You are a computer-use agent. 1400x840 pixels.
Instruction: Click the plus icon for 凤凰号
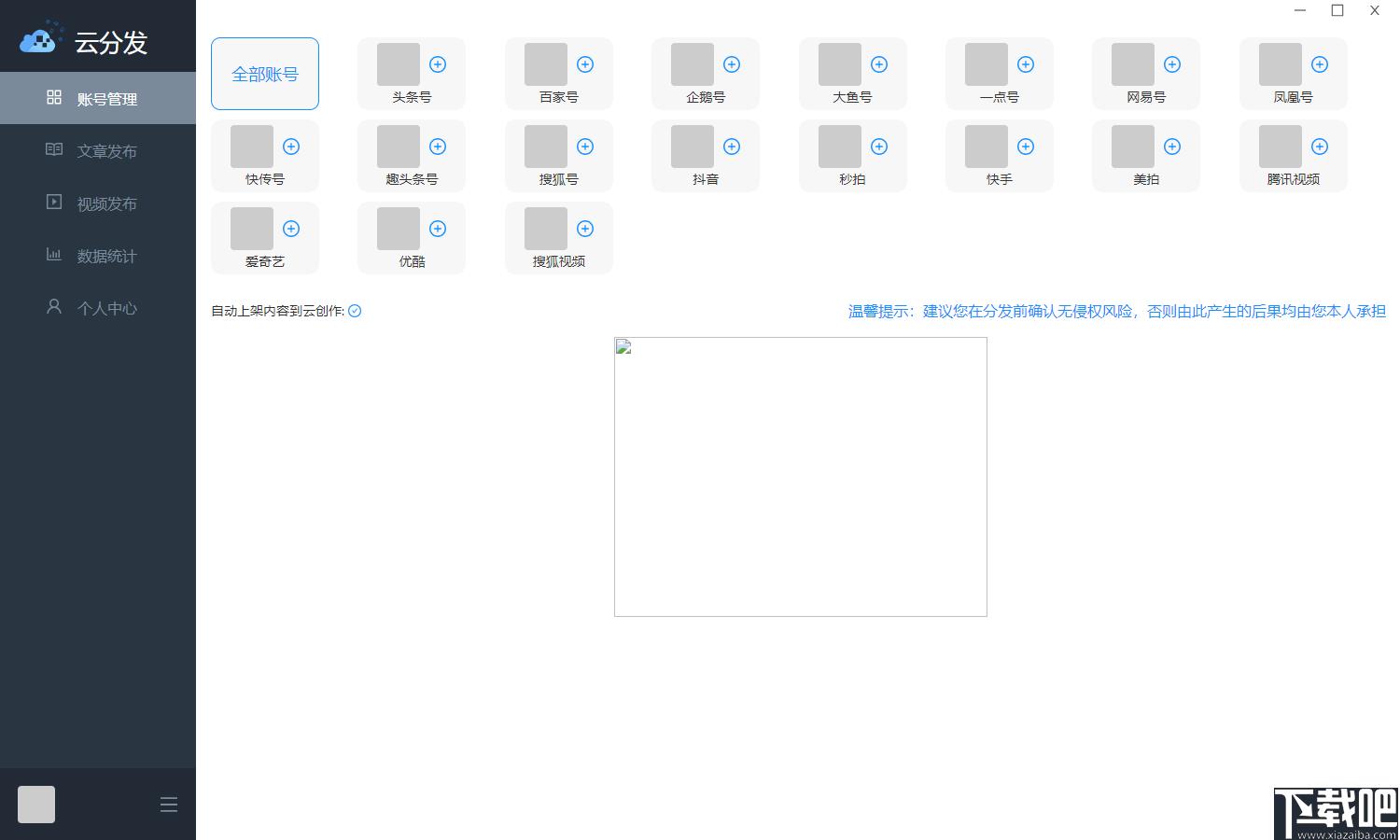pos(1320,64)
